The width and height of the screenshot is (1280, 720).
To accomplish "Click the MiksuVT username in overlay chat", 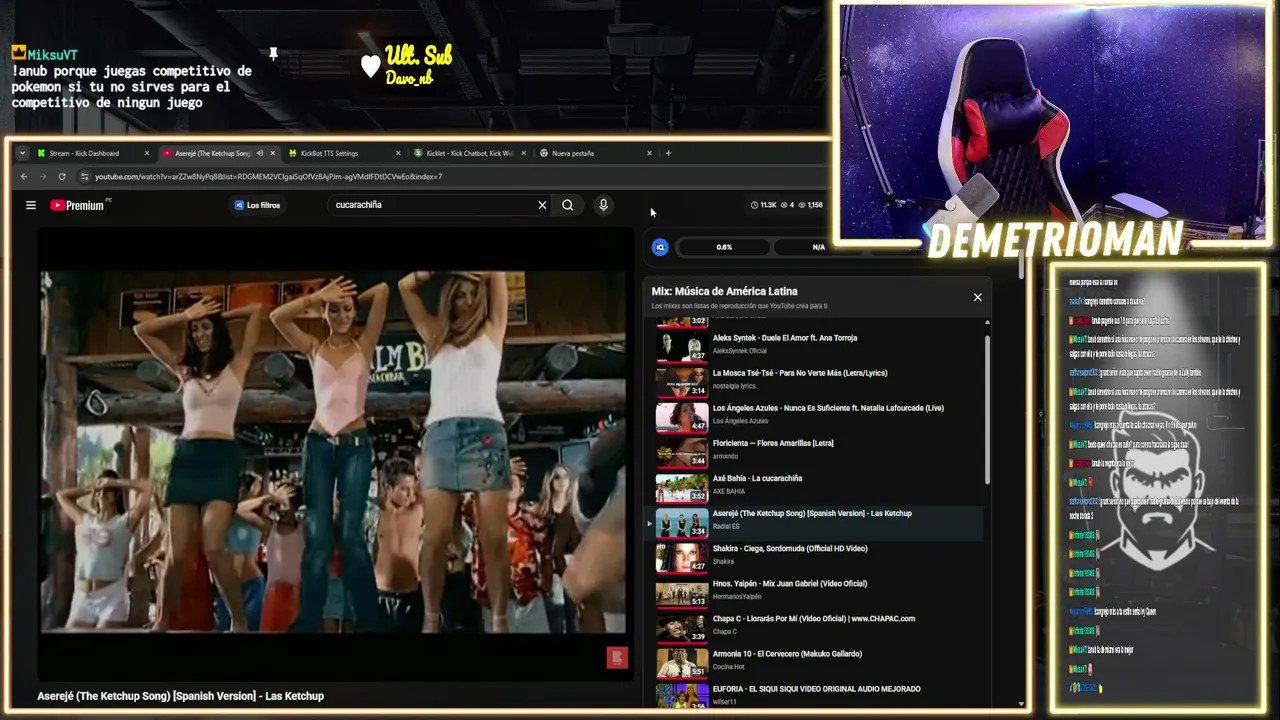I will click(52, 55).
